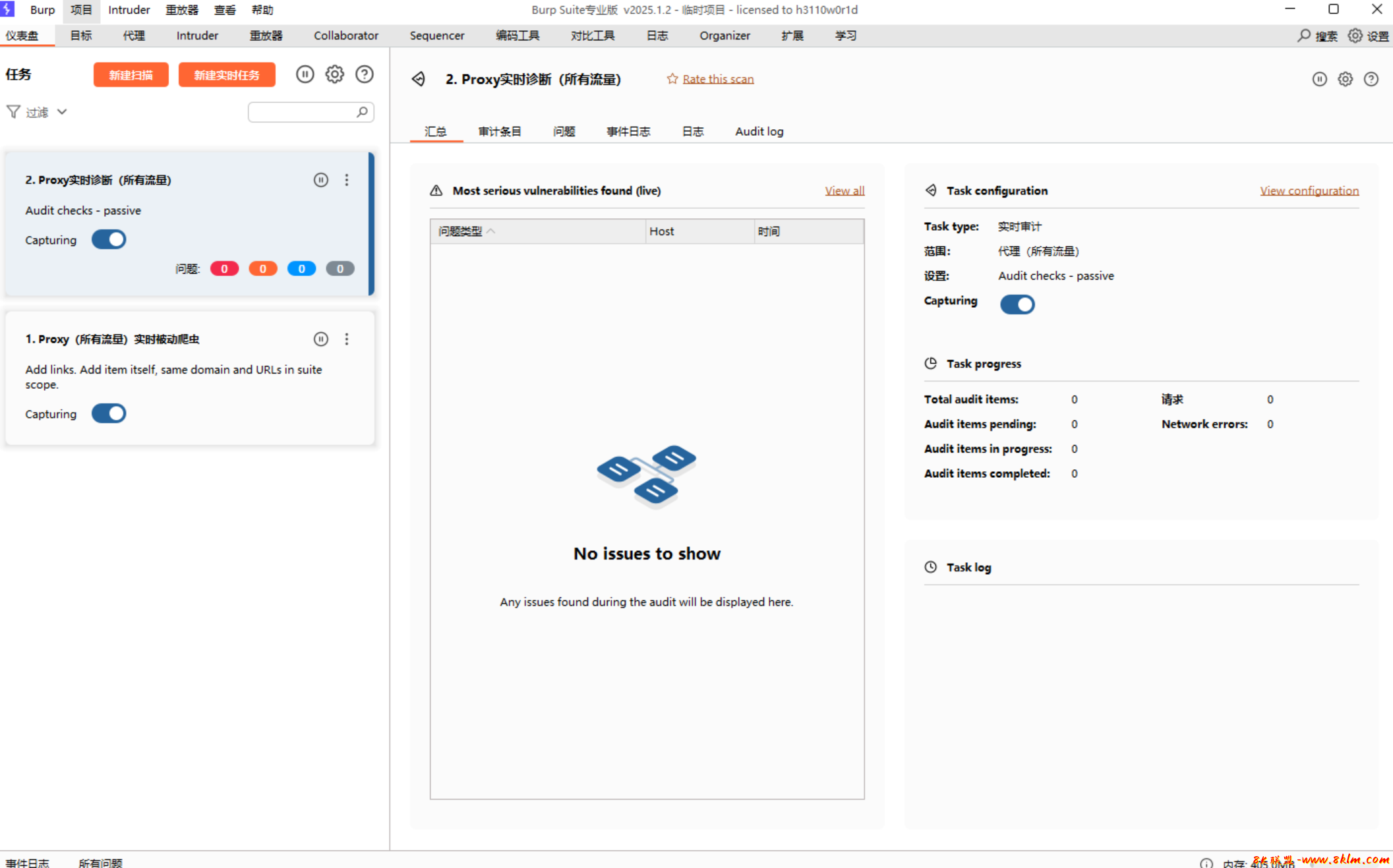
Task: Pause the Proxy实时被动爬虫 task card
Action: pyautogui.click(x=321, y=339)
